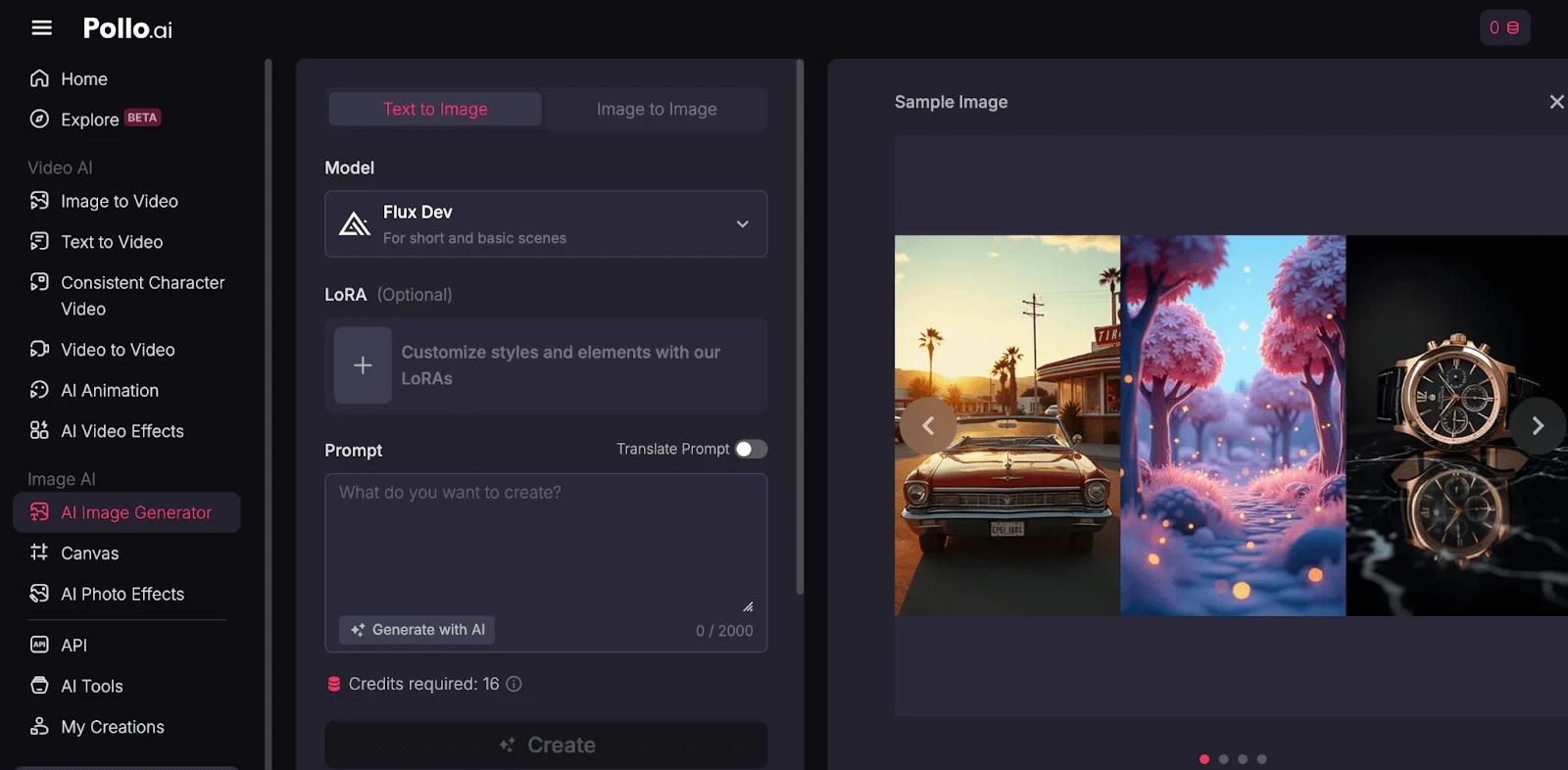Viewport: 1568px width, 770px height.
Task: Show next sample image with right arrow
Action: click(x=1537, y=425)
